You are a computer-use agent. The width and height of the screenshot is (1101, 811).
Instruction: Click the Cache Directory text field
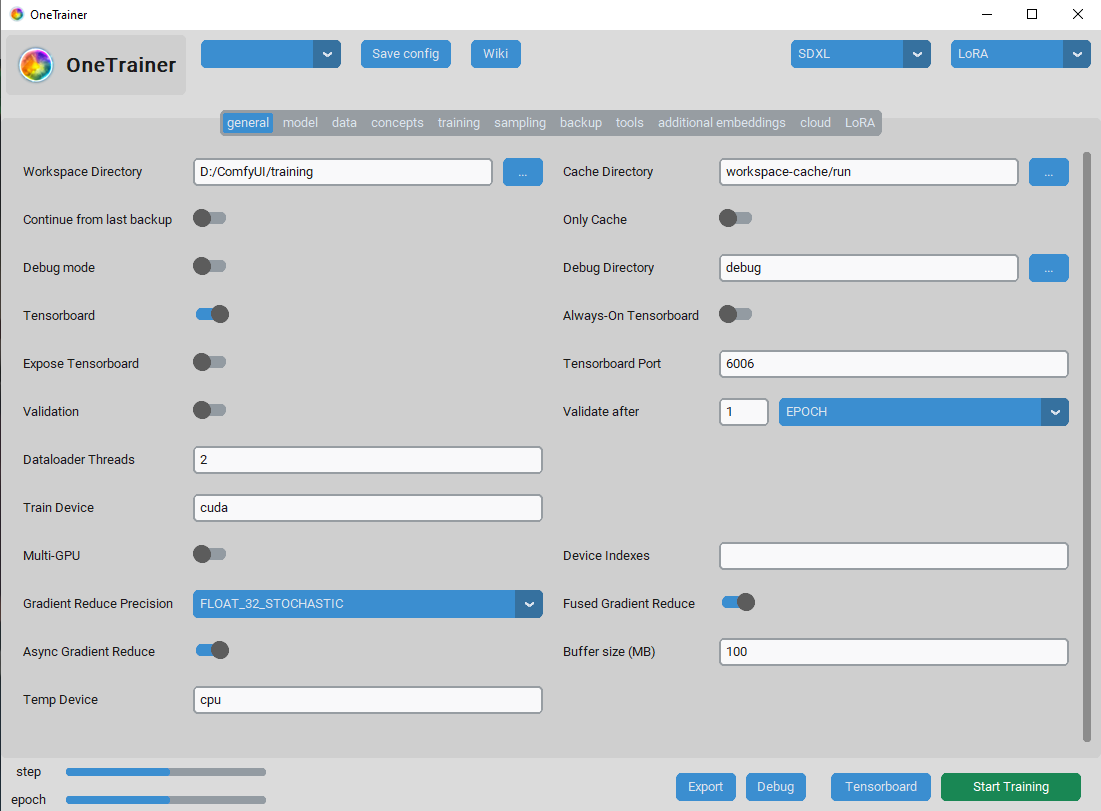pyautogui.click(x=869, y=172)
